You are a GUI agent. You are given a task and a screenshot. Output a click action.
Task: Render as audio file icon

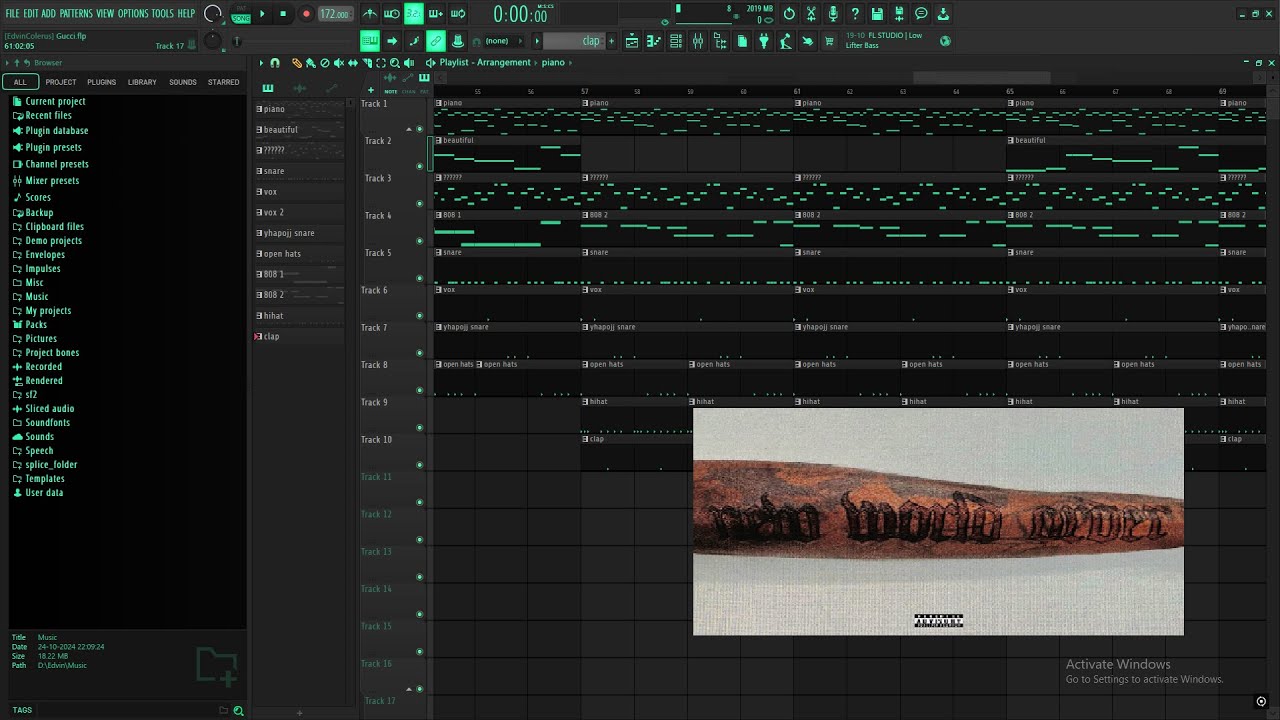pos(899,14)
